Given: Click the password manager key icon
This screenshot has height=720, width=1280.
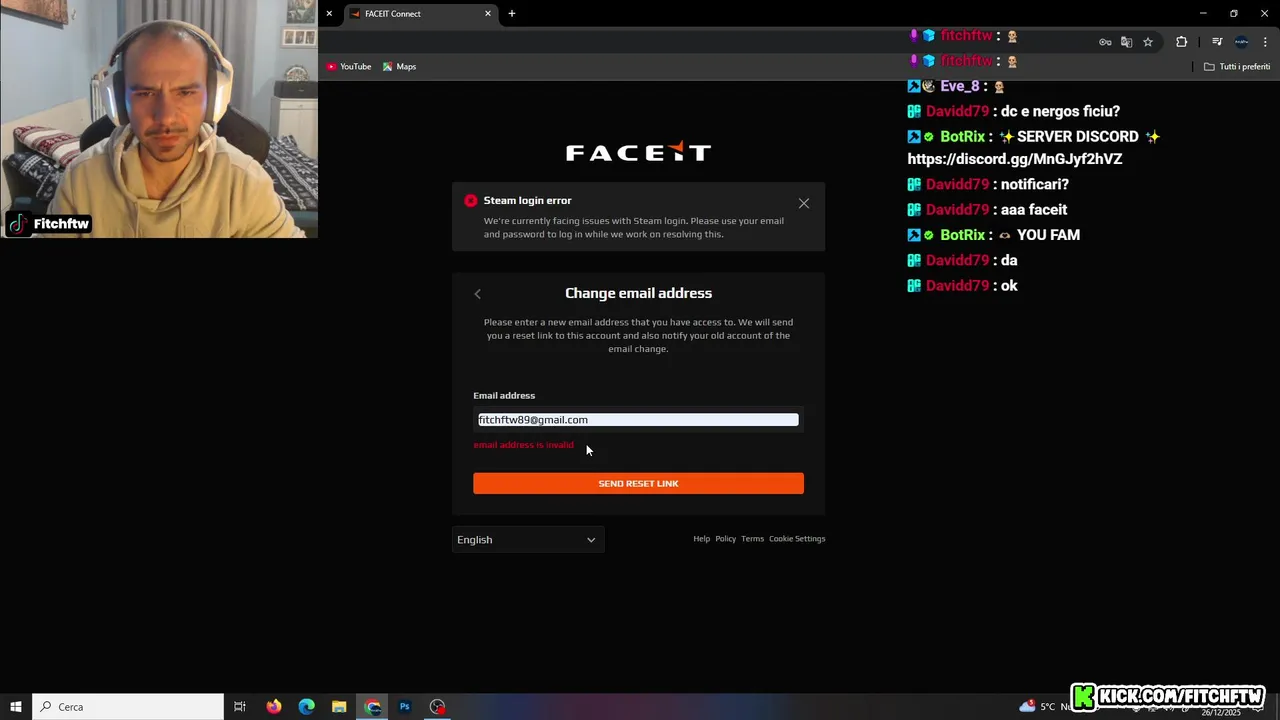Looking at the screenshot, I should (1105, 42).
